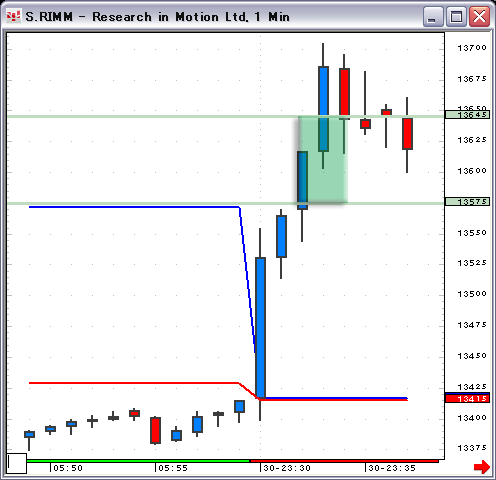Click the 136.25 price axis label
Screen dimensions: 496x480
coord(472,140)
